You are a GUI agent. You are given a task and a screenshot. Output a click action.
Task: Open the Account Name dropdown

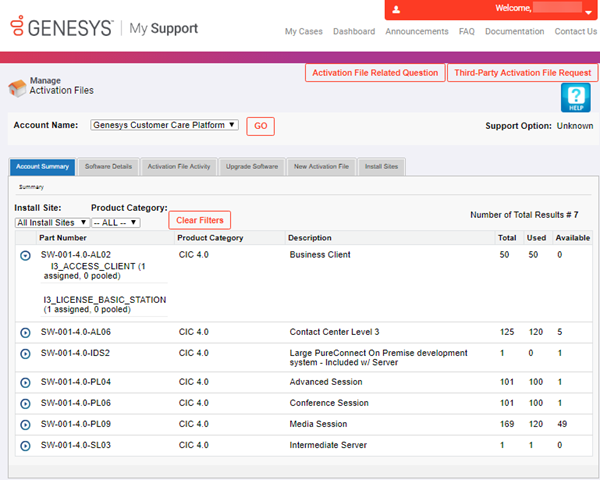point(165,125)
